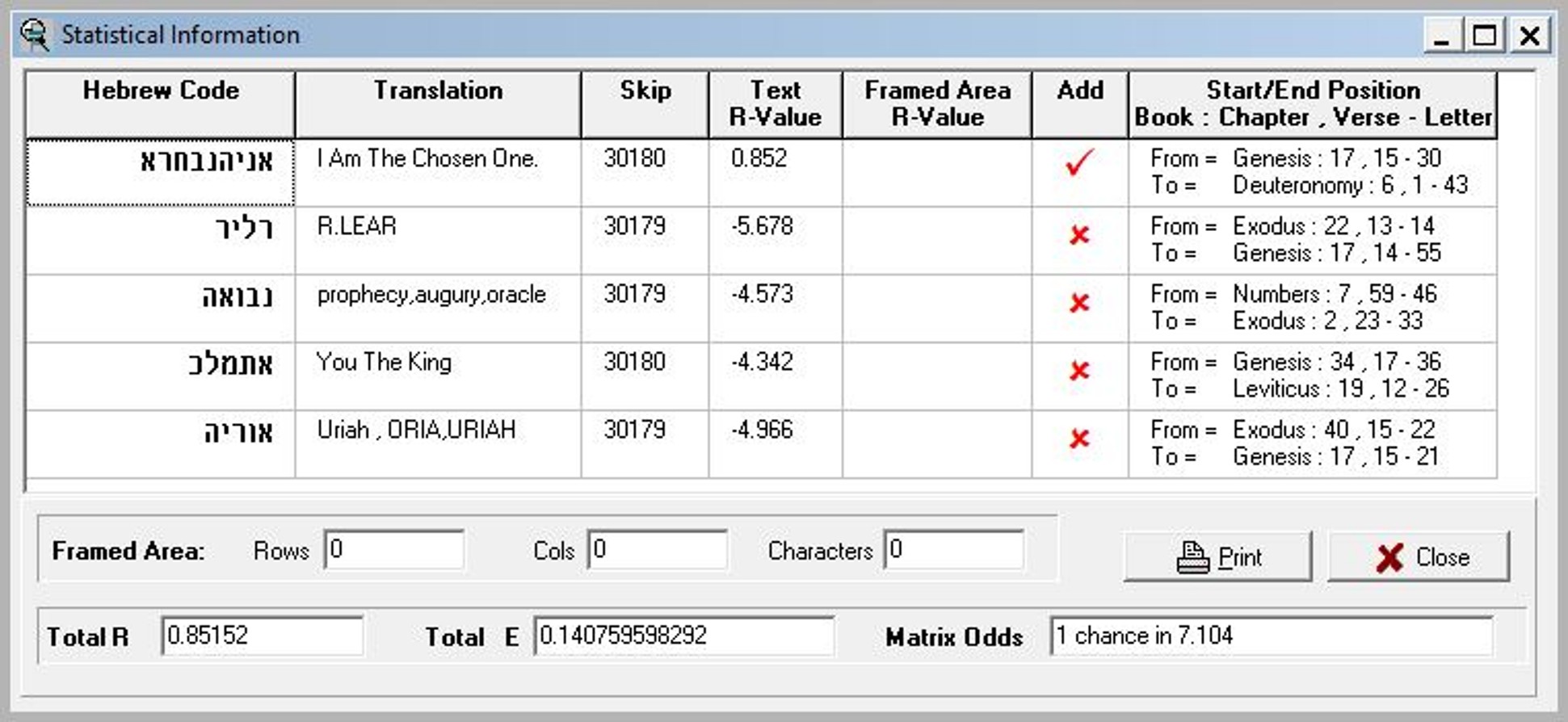Click the Translation column header
1568x722 pixels.
438,104
